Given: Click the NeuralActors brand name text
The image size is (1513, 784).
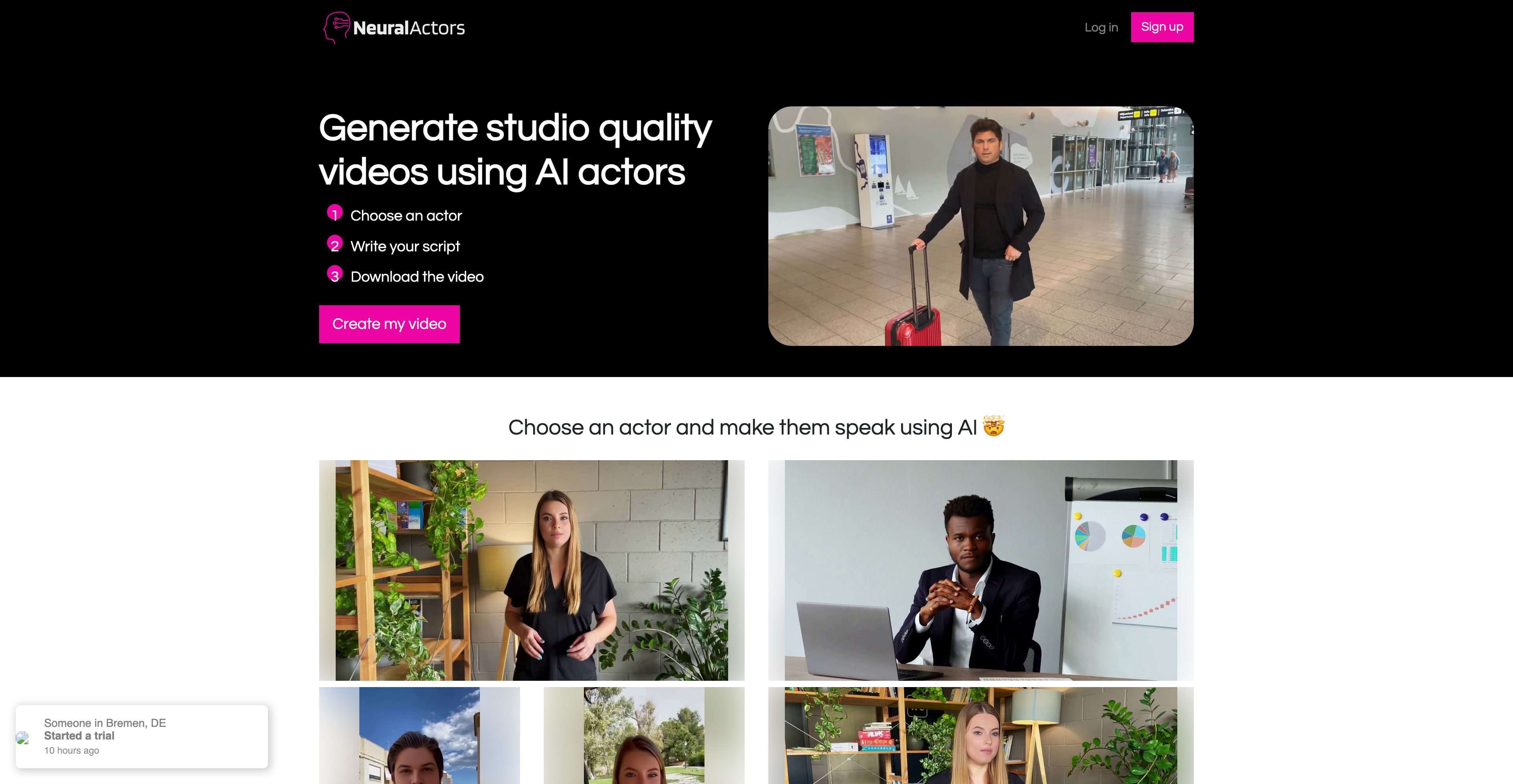Looking at the screenshot, I should (x=409, y=28).
